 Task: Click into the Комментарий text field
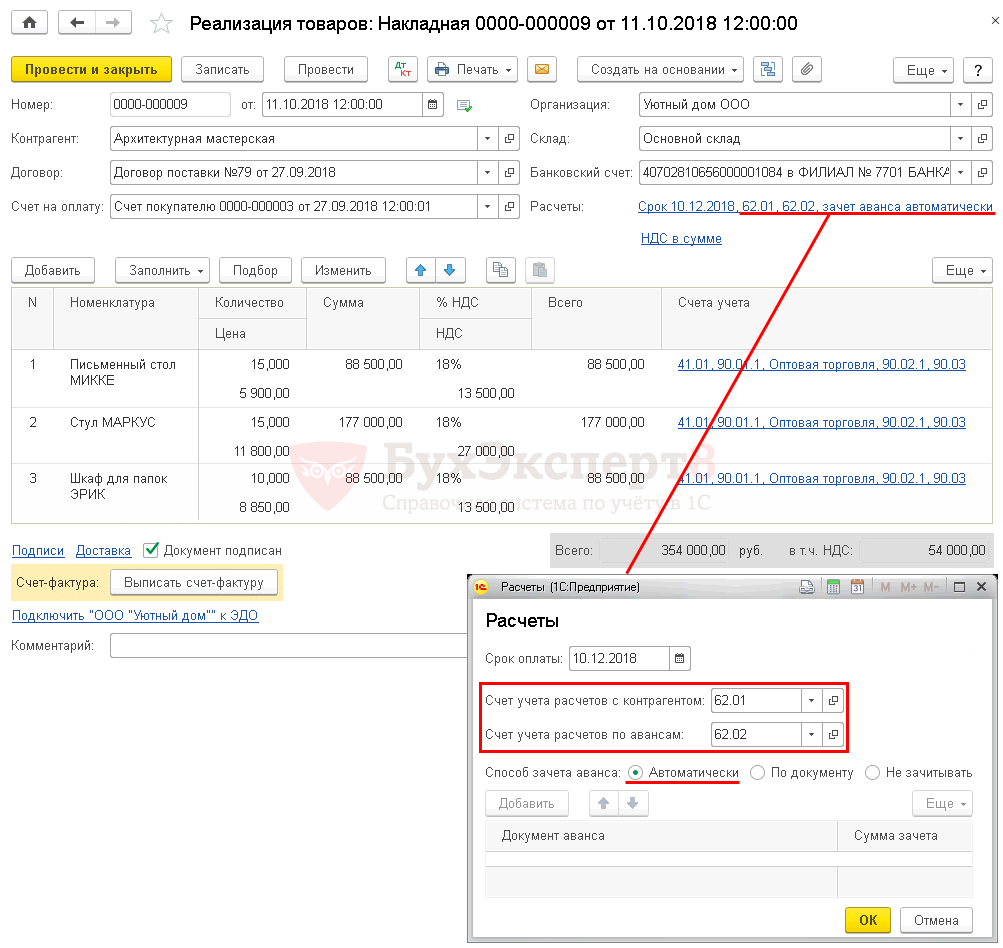(x=290, y=646)
